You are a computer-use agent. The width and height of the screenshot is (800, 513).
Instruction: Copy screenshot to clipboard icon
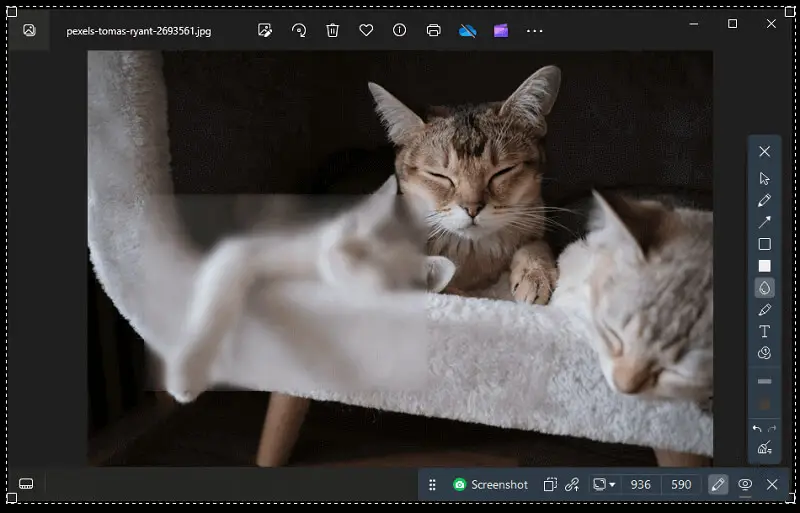[x=550, y=484]
